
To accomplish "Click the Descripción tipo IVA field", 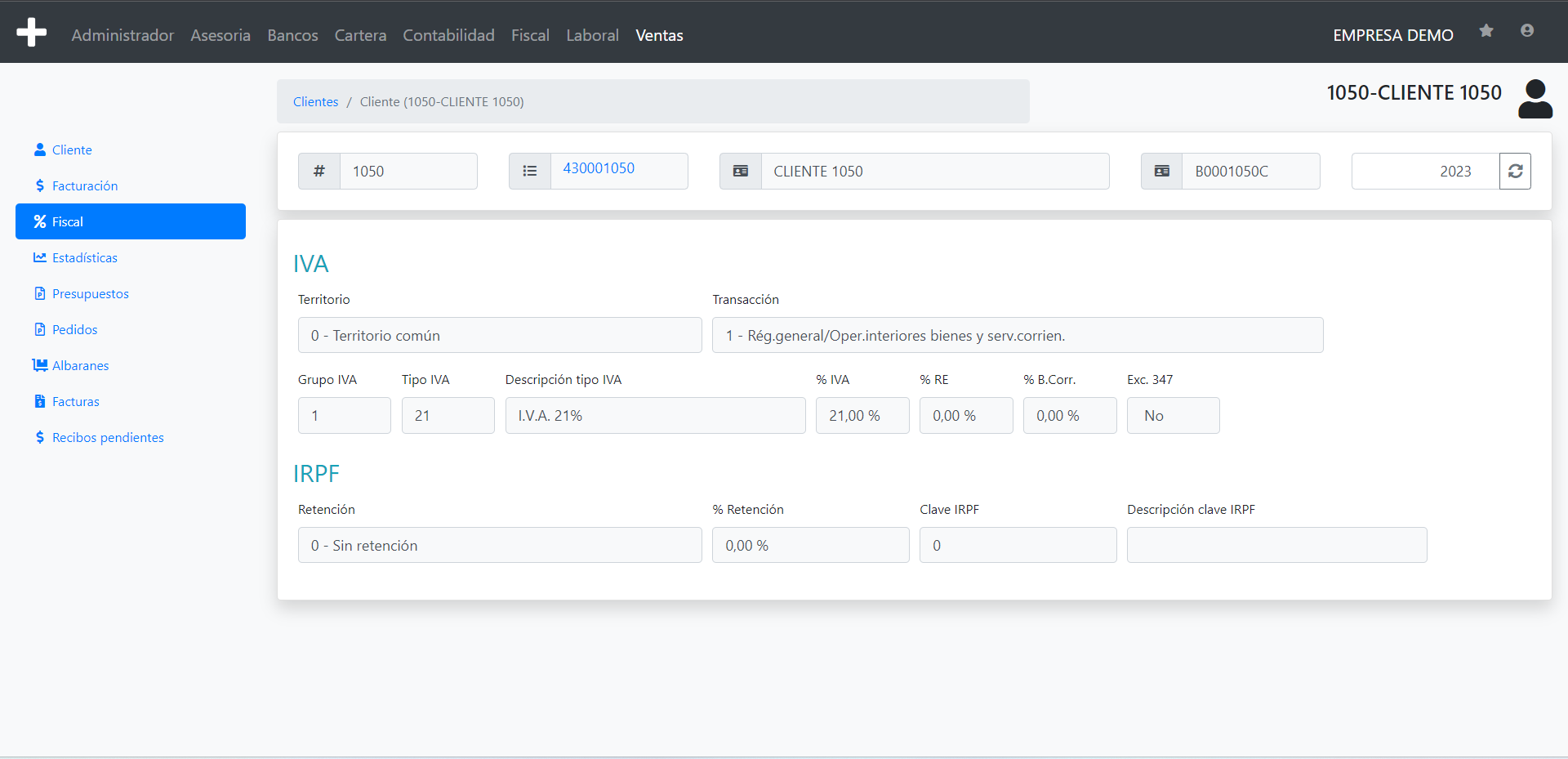I will (656, 415).
